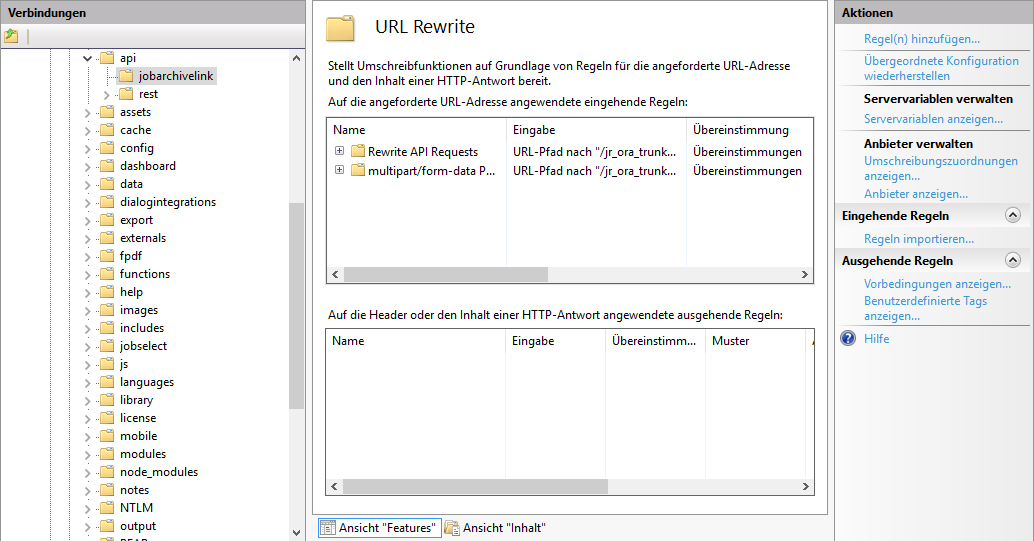Image resolution: width=1034 pixels, height=541 pixels.
Task: Expand the multipart/form-data rule entry
Action: (x=339, y=170)
